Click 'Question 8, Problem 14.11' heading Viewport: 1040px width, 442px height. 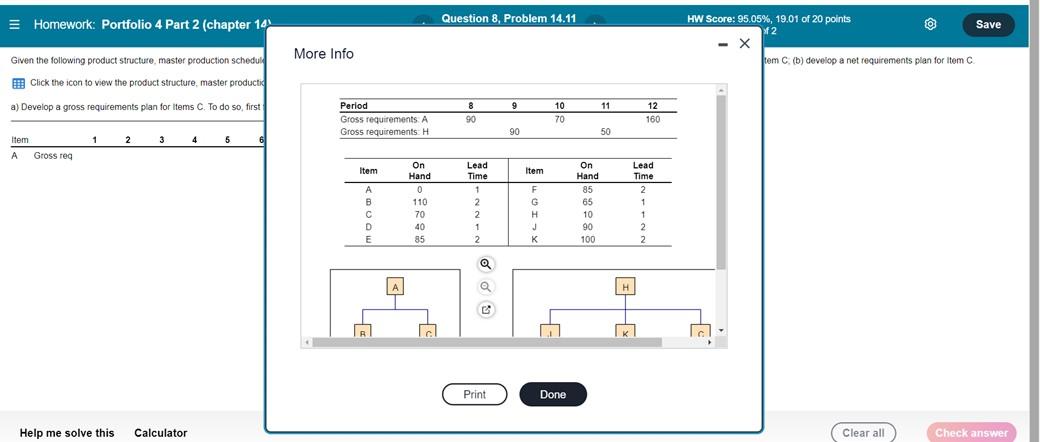tap(509, 19)
